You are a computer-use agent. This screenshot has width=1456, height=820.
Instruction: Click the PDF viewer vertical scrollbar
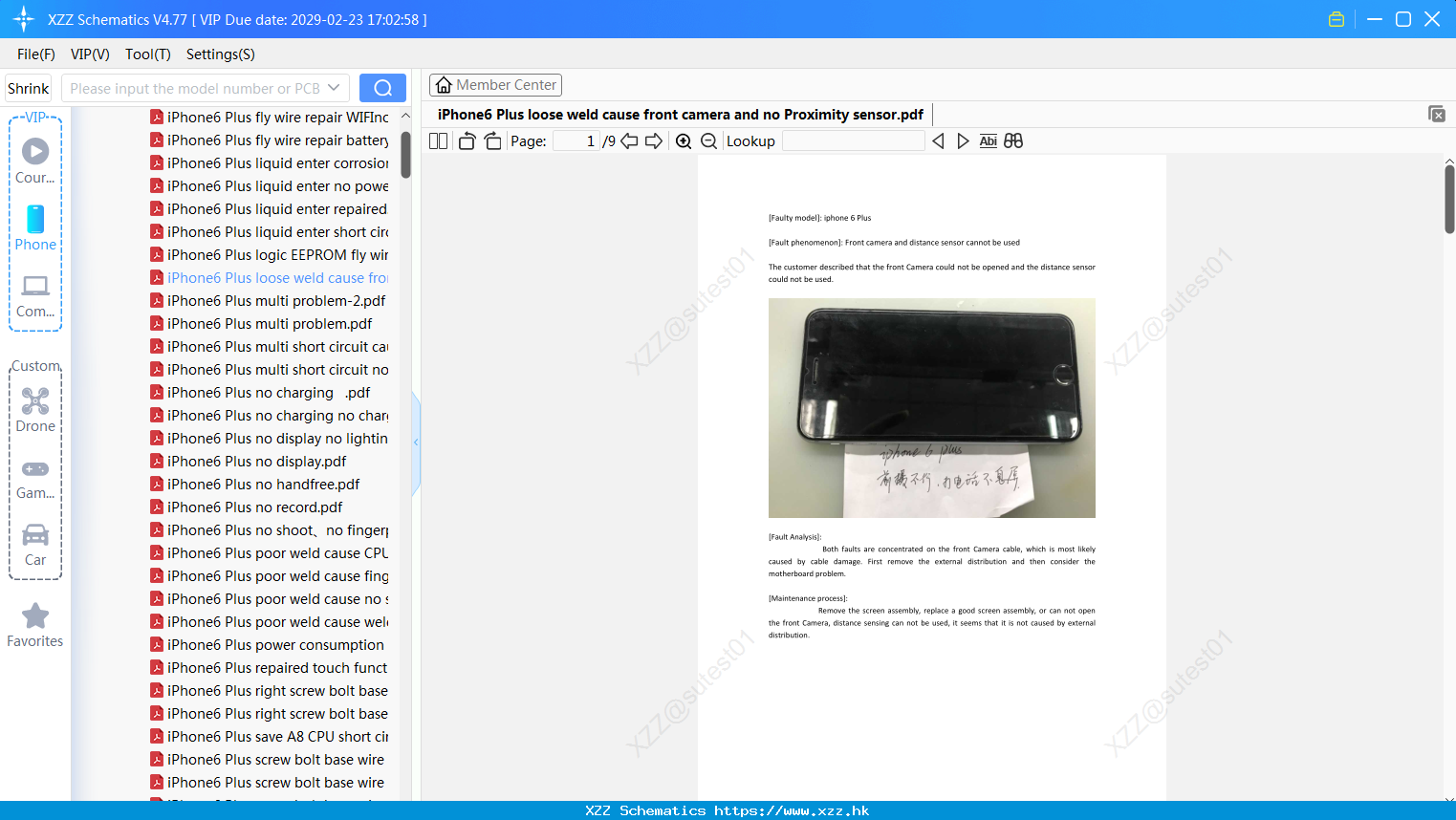(x=1449, y=199)
